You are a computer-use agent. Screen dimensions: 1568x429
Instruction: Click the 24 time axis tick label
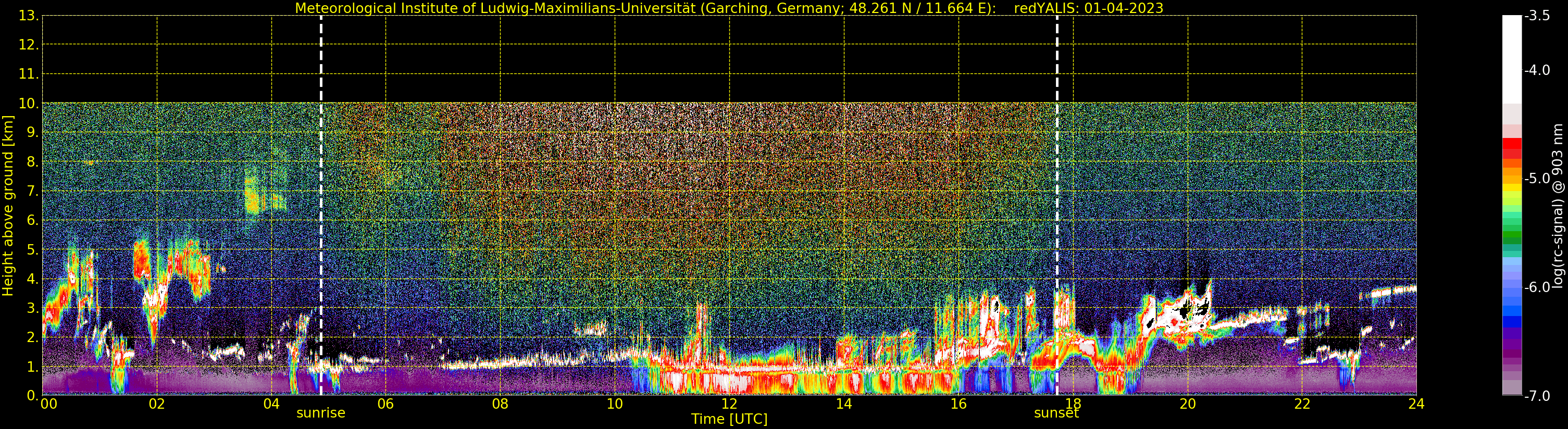click(x=1416, y=404)
